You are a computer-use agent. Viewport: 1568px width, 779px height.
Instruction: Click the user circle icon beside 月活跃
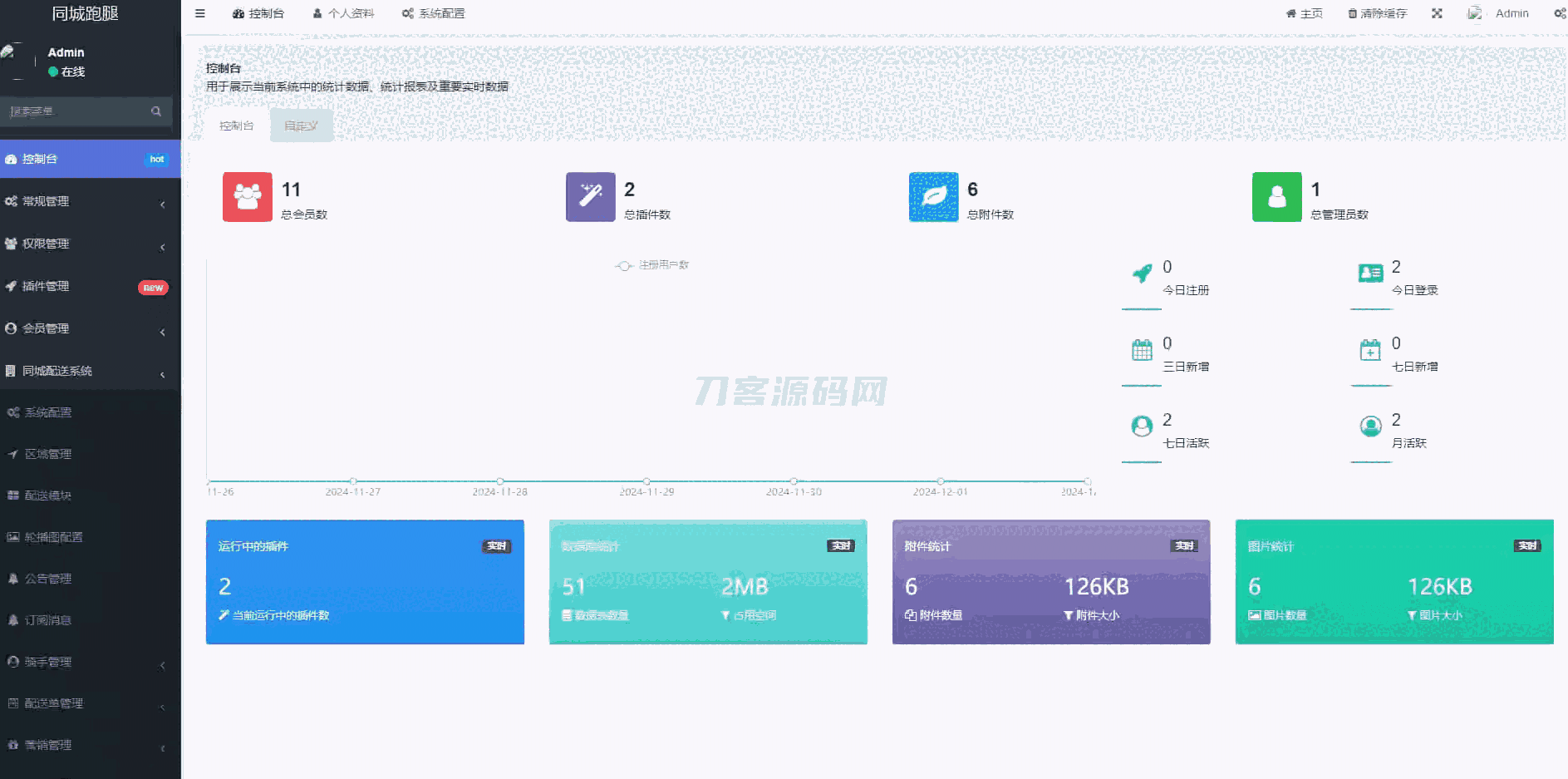(x=1370, y=426)
